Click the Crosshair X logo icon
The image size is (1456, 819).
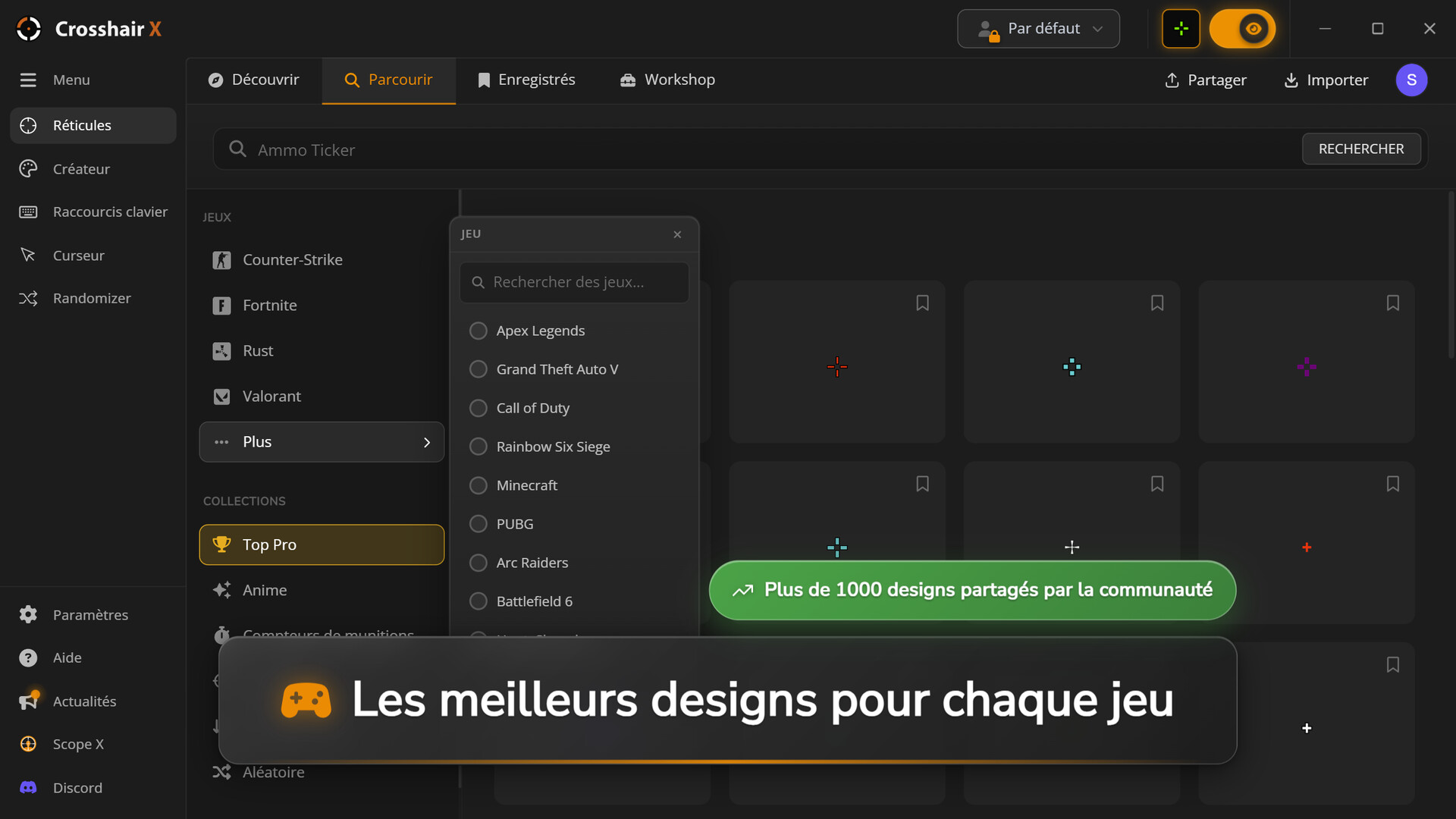tap(29, 29)
